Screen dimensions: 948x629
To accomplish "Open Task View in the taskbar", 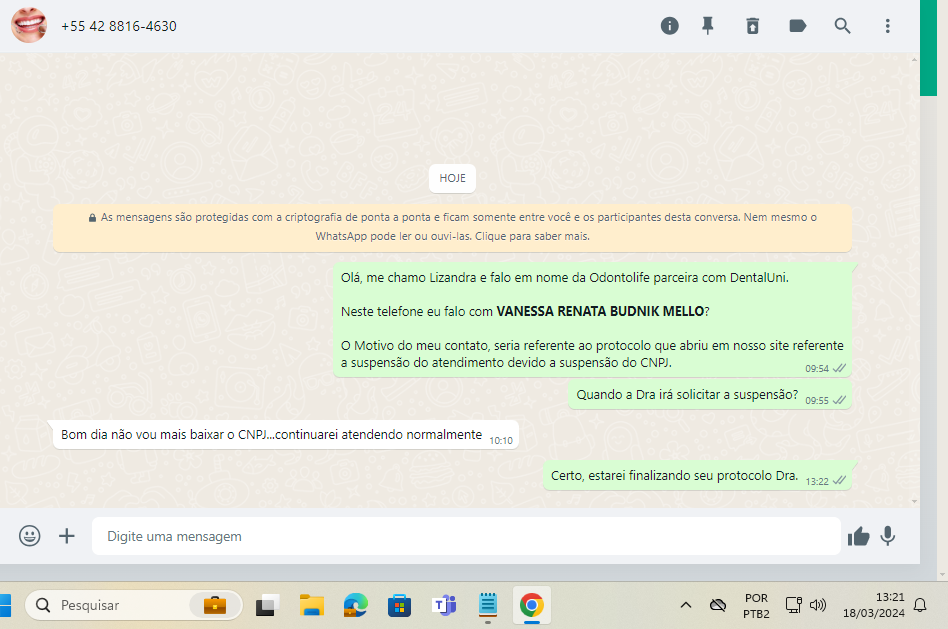I will [267, 605].
